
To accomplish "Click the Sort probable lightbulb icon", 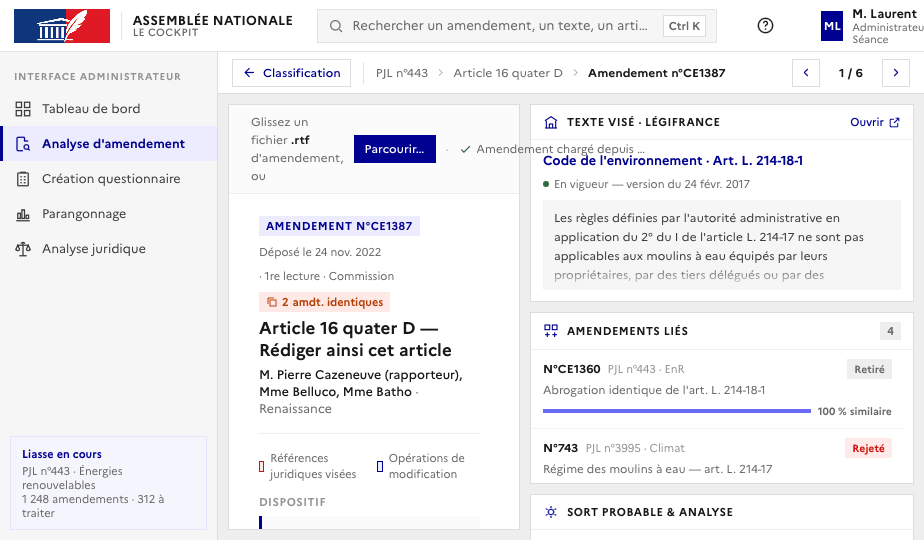I will point(551,512).
